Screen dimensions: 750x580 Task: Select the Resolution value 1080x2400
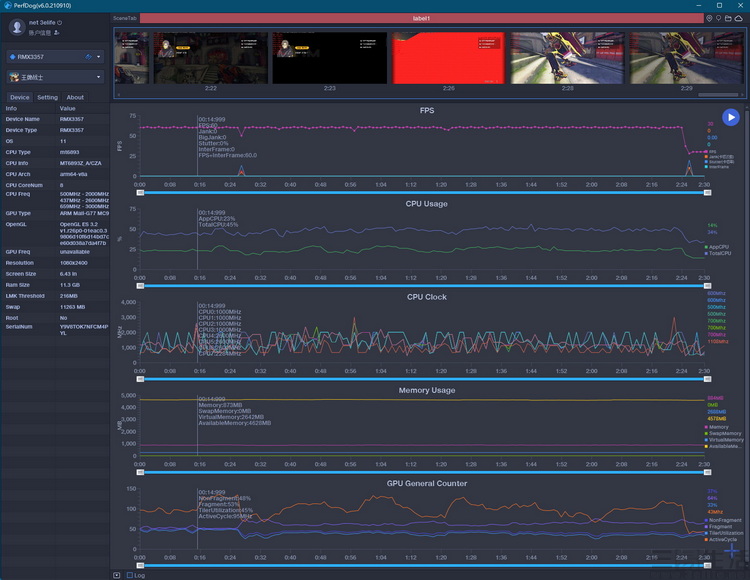[74, 263]
